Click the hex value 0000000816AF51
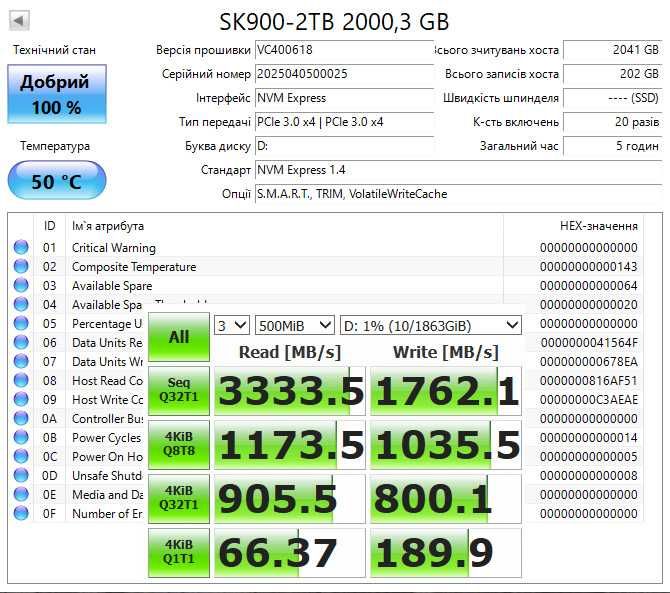The width and height of the screenshot is (670, 593). tap(589, 381)
